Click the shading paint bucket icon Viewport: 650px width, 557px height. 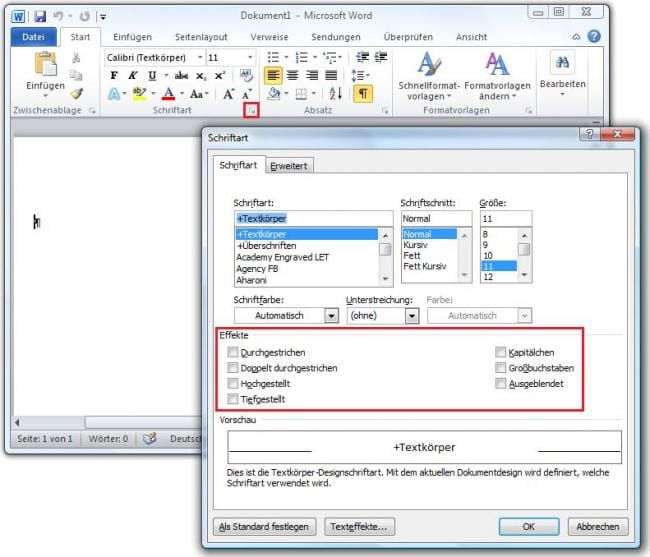274,94
